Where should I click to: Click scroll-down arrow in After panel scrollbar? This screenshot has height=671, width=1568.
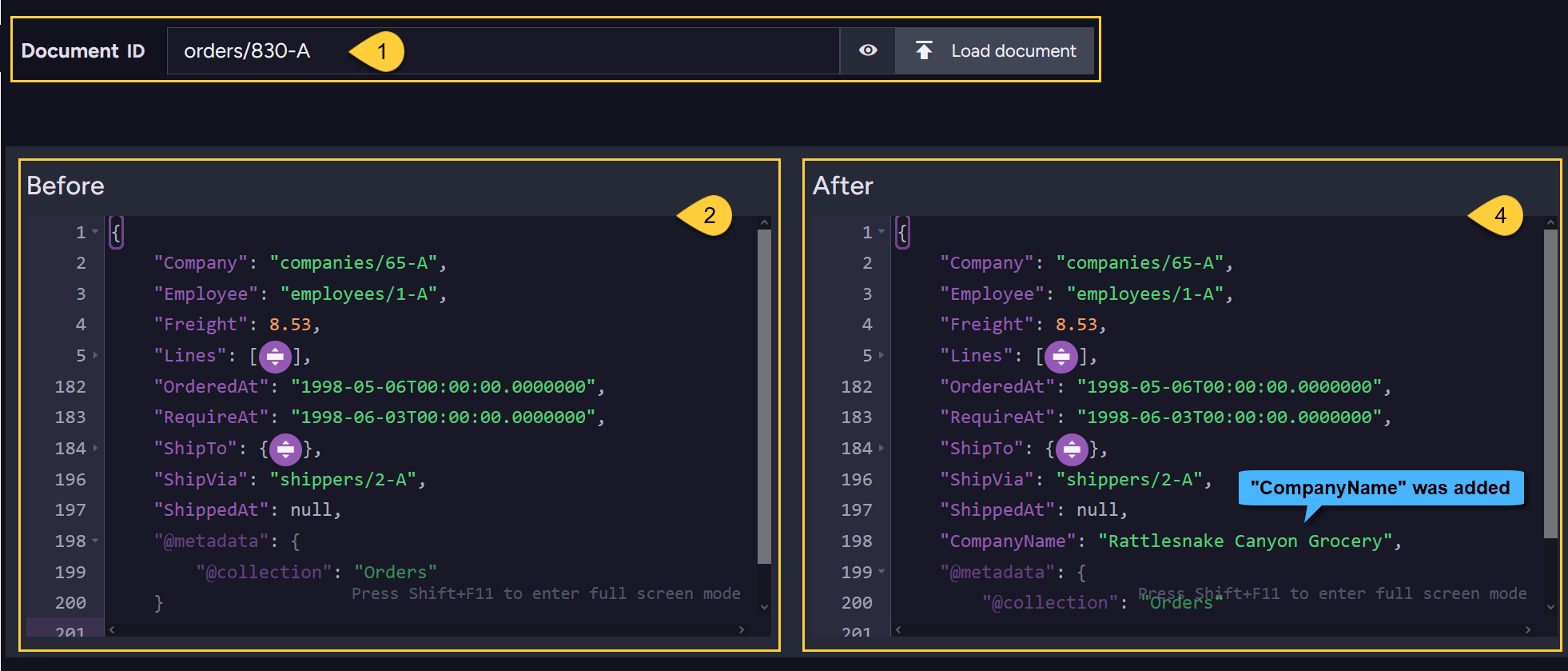1550,607
